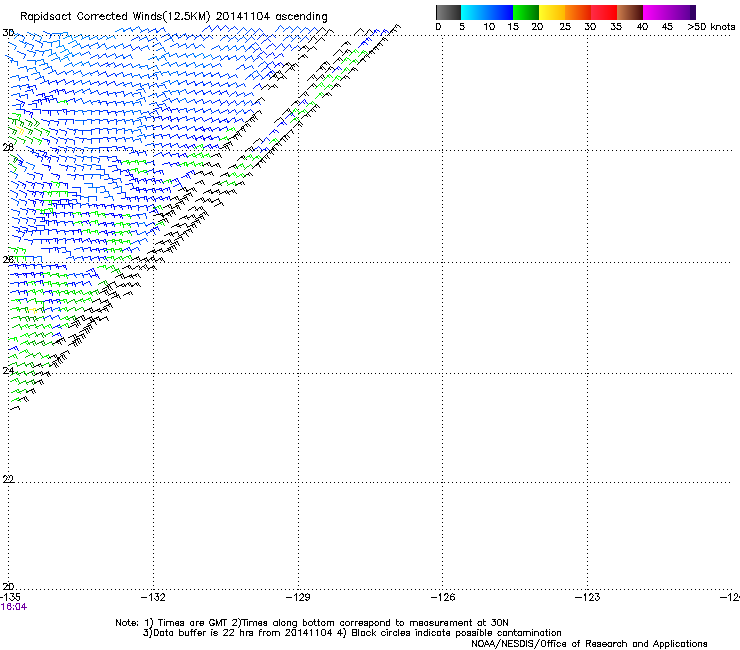Click the green 15-20 knots color swatch
This screenshot has height=650, width=740.
pyautogui.click(x=526, y=12)
